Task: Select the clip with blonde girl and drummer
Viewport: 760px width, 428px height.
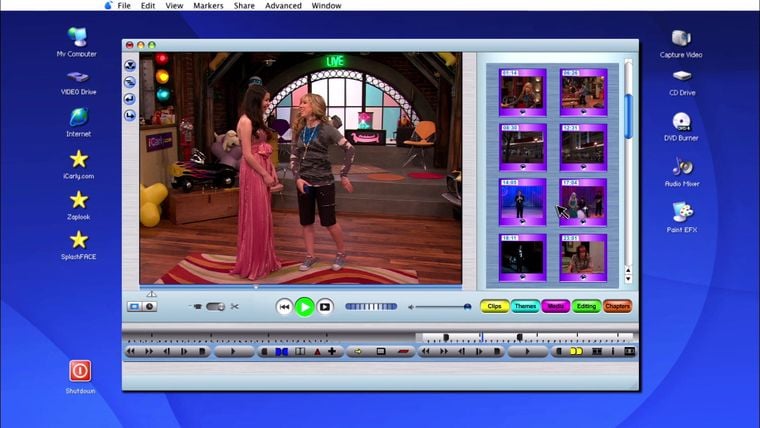Action: tap(583, 202)
